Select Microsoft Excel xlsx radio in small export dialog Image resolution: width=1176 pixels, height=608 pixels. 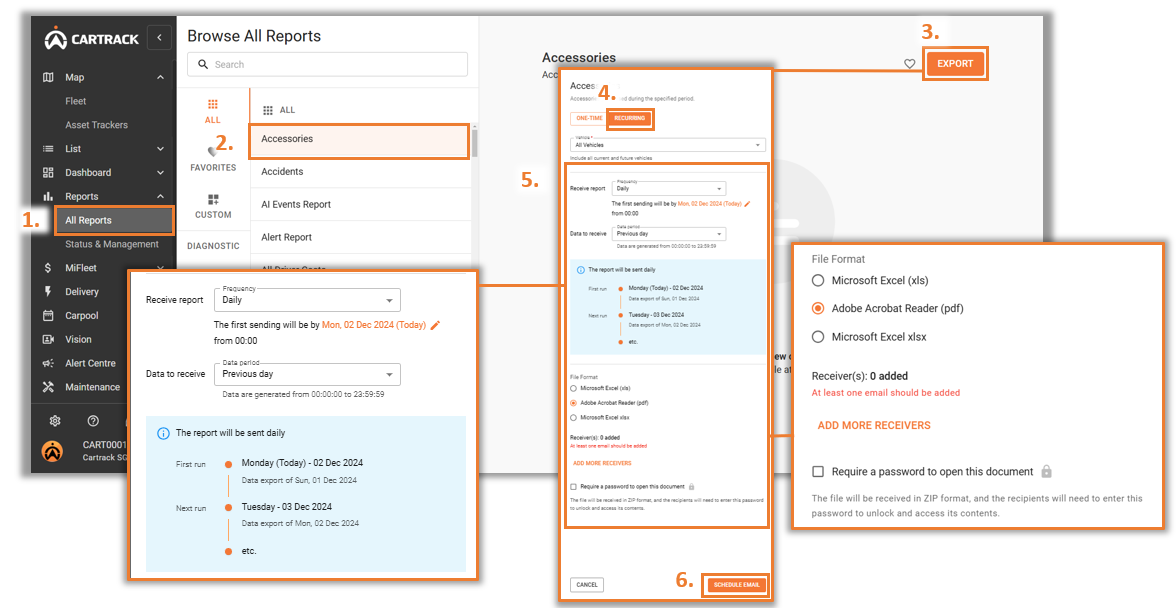574,418
